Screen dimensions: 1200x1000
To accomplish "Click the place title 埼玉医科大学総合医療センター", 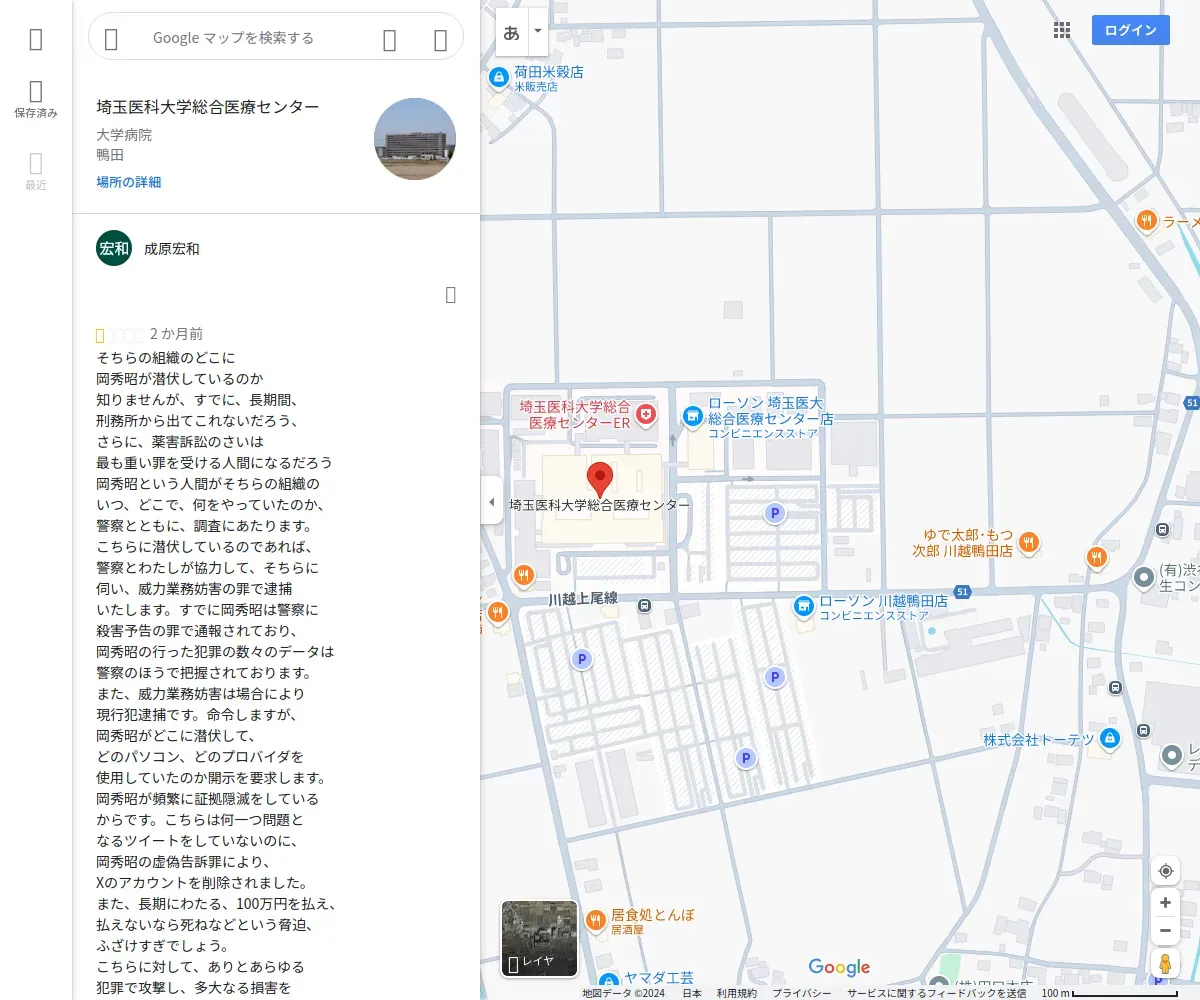I will 208,107.
